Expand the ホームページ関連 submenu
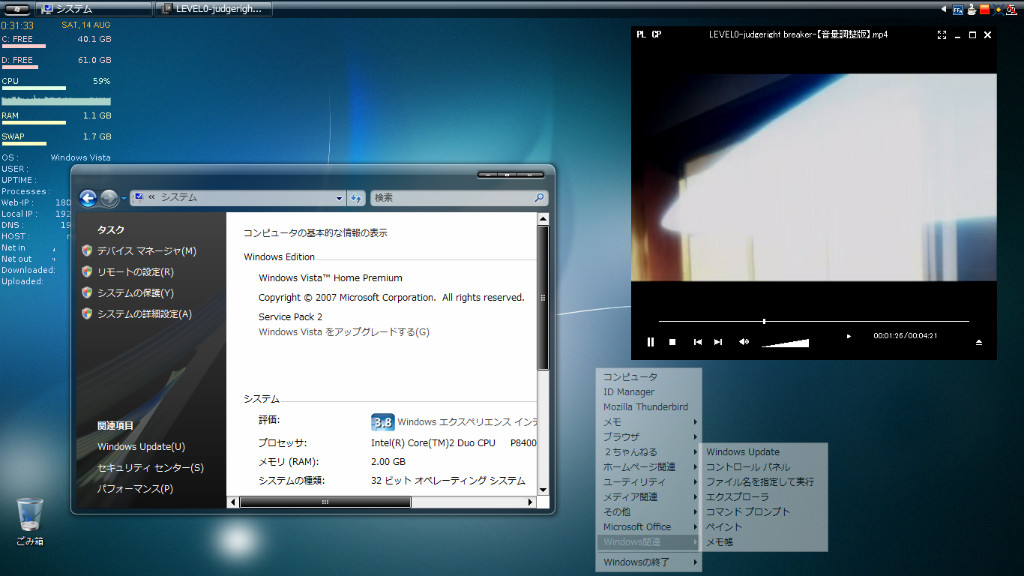1024x576 pixels. (649, 467)
